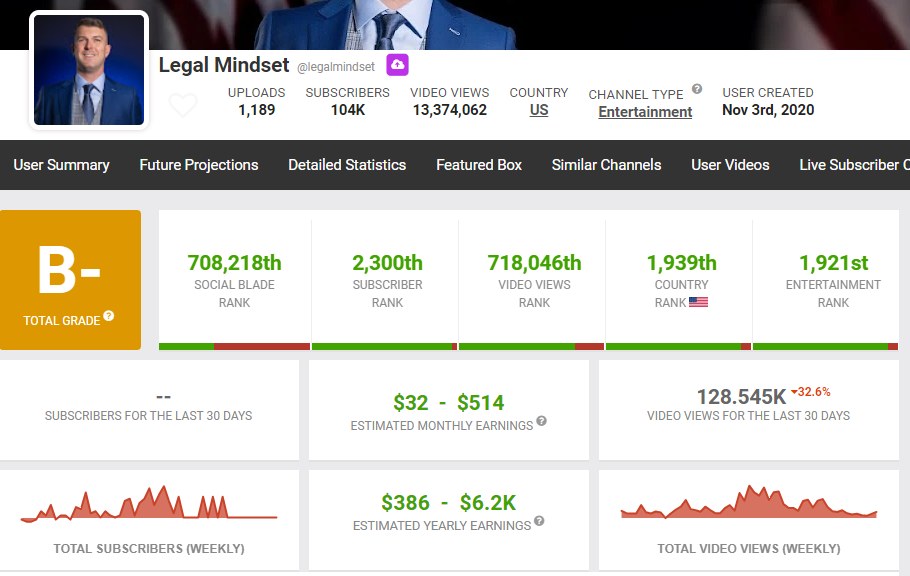
Task: Open the Detailed Statistics tab
Action: point(347,165)
